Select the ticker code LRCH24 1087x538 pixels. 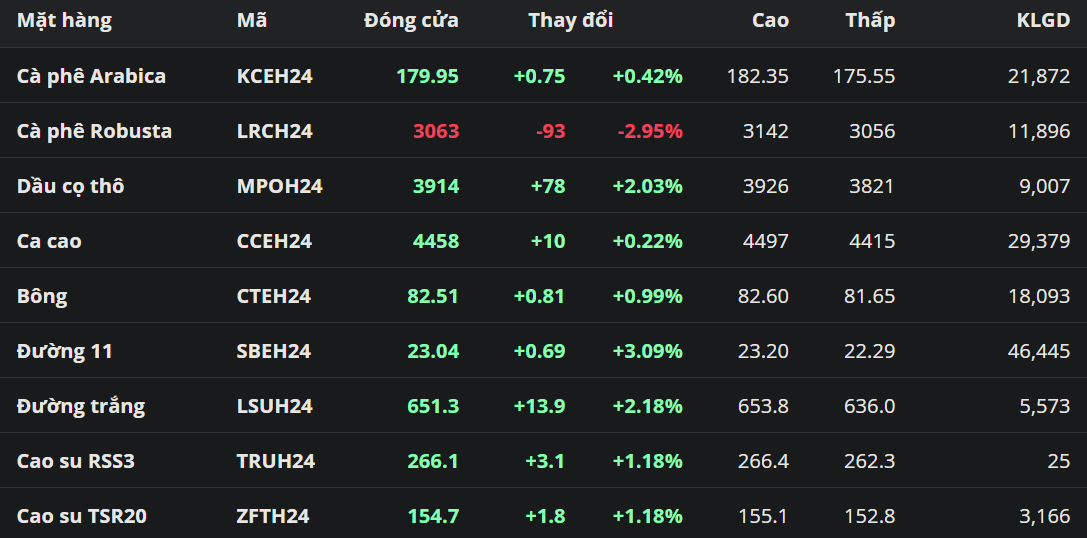[x=274, y=131]
